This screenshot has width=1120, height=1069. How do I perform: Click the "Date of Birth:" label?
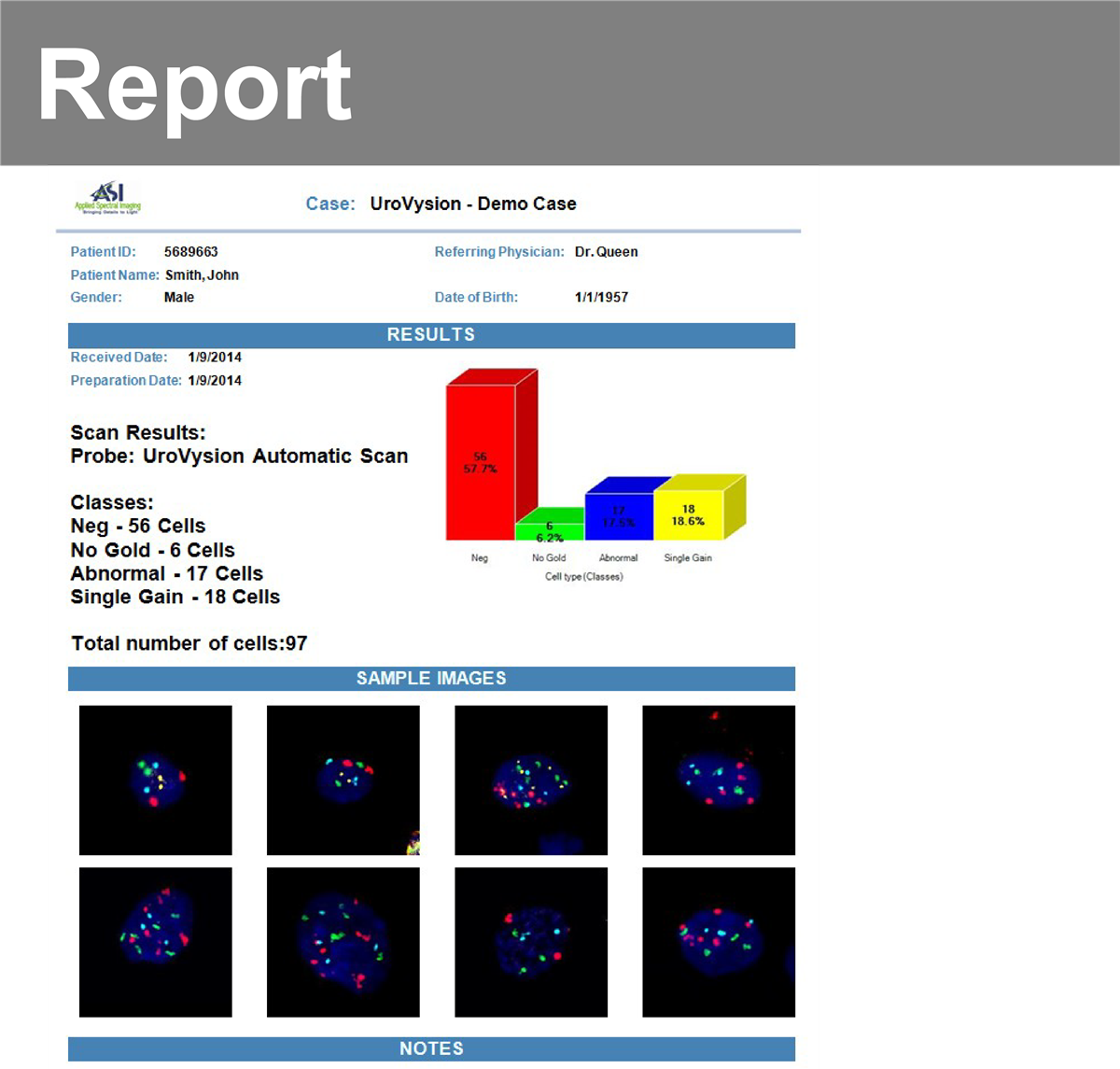click(476, 298)
